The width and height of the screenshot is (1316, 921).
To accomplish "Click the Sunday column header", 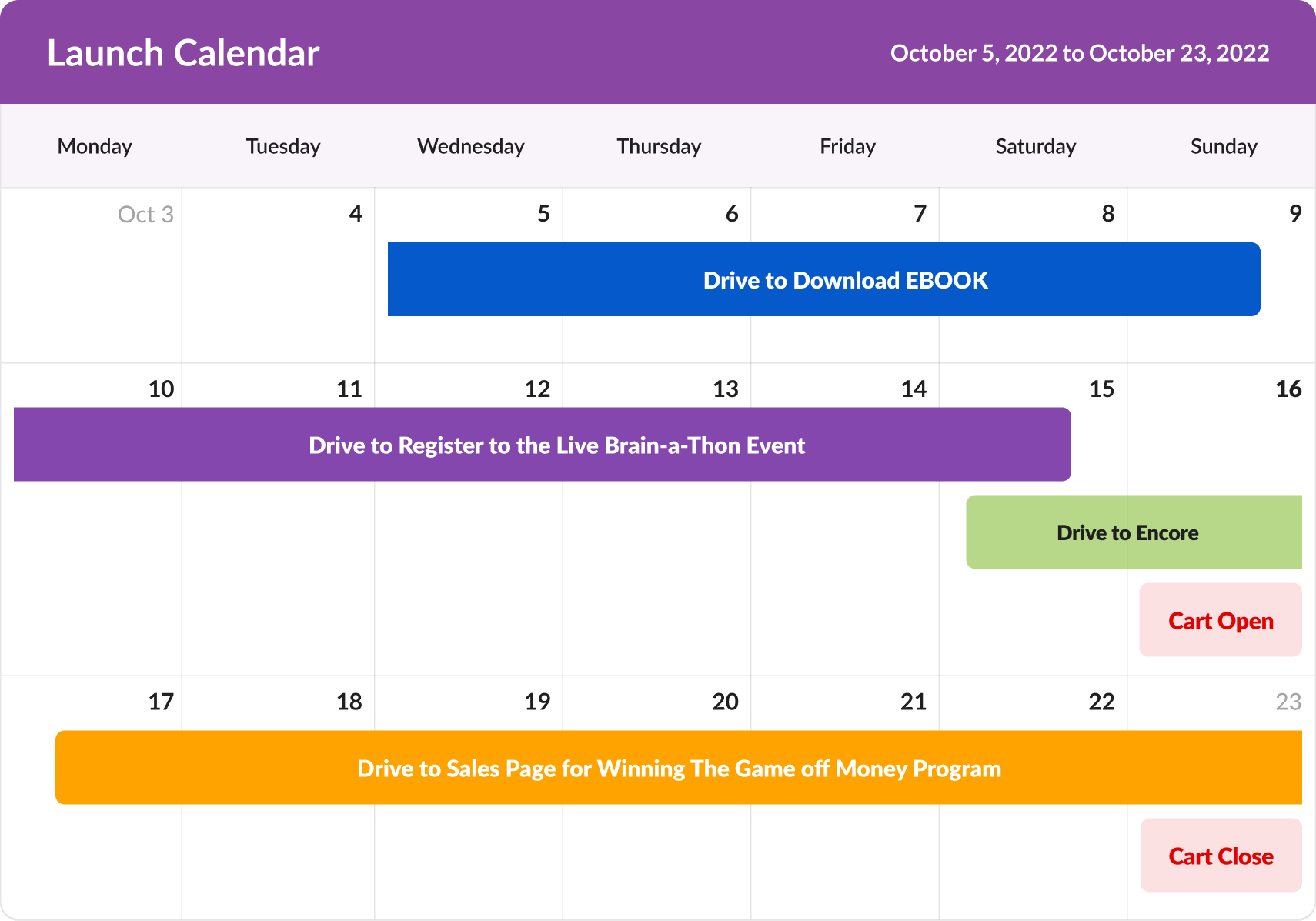I will (x=1223, y=146).
